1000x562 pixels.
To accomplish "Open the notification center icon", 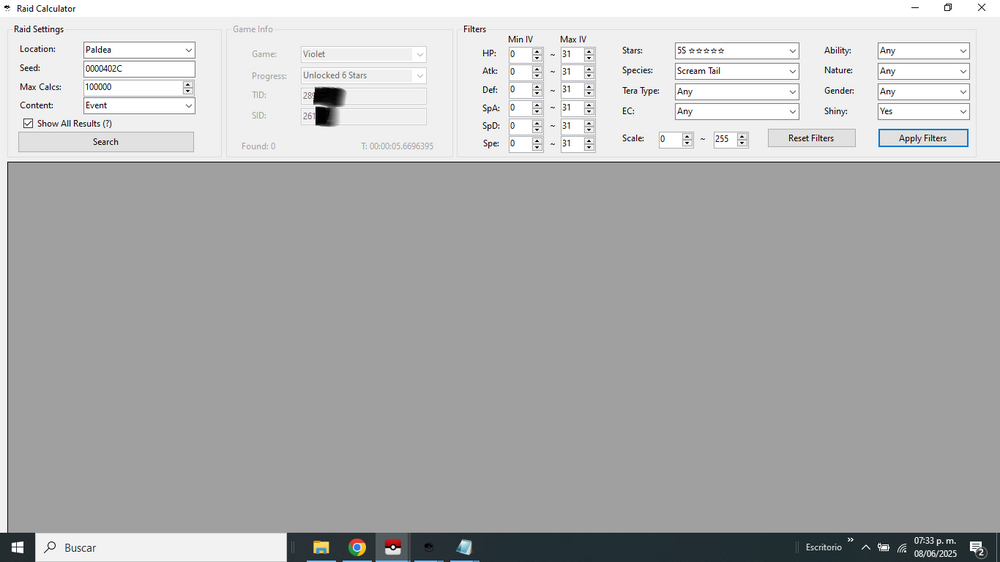I will point(977,547).
